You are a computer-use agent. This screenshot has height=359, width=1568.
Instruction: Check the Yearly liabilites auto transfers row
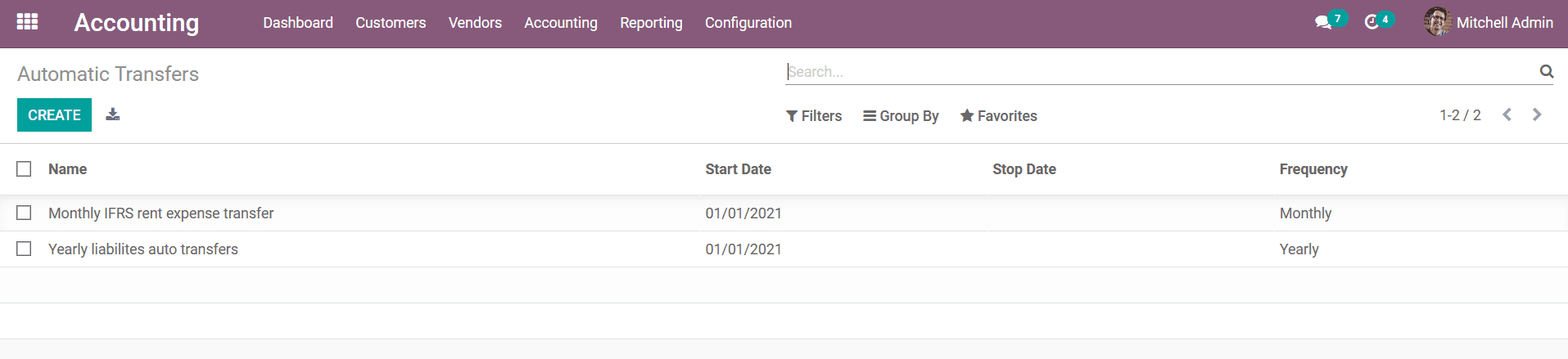(24, 249)
